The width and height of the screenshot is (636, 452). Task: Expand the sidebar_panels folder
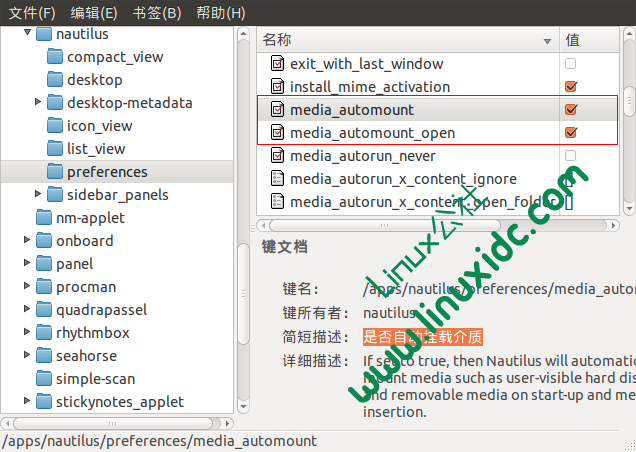[38, 195]
